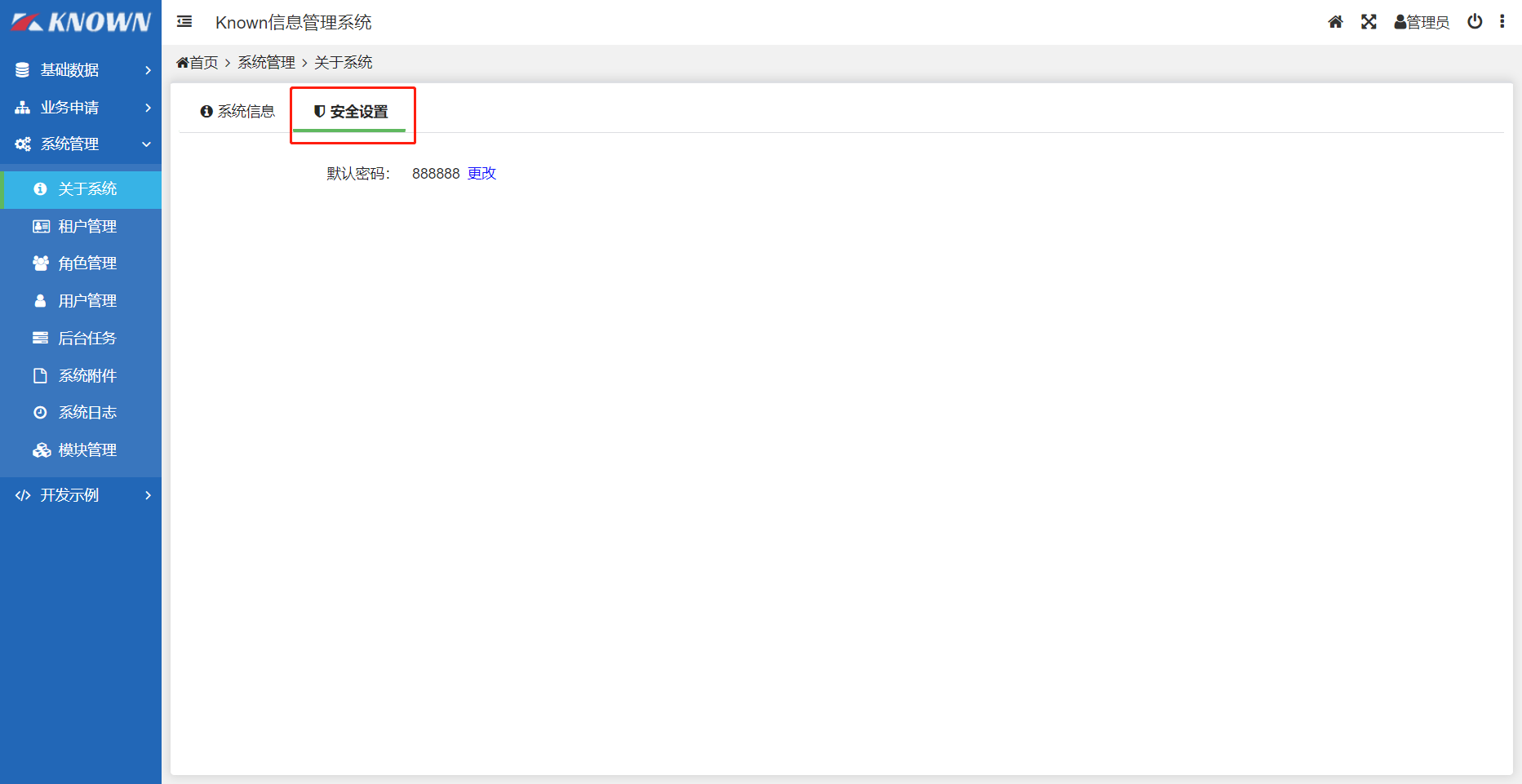Open 用户管理 page
Viewport: 1522px width, 784px height.
81,301
